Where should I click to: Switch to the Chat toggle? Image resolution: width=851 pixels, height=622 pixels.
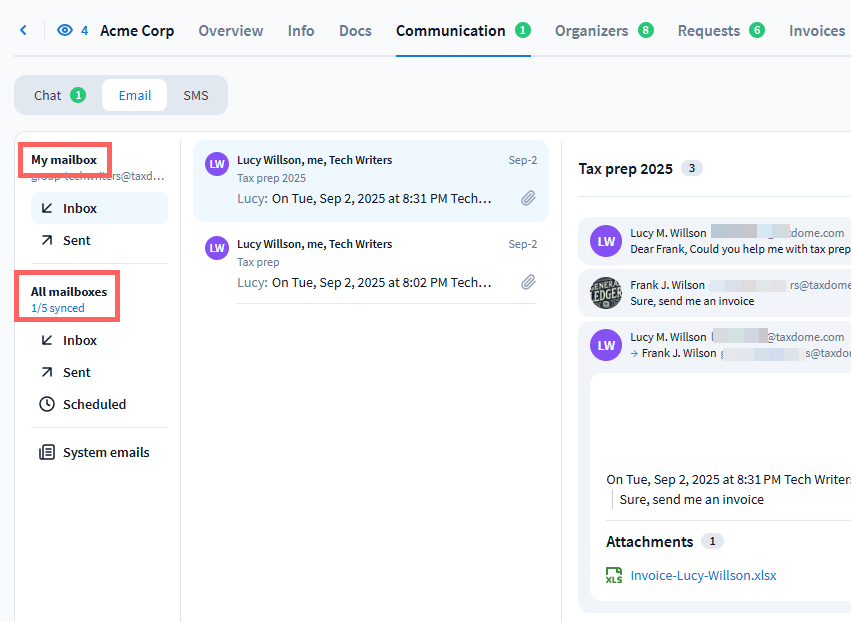[48, 96]
